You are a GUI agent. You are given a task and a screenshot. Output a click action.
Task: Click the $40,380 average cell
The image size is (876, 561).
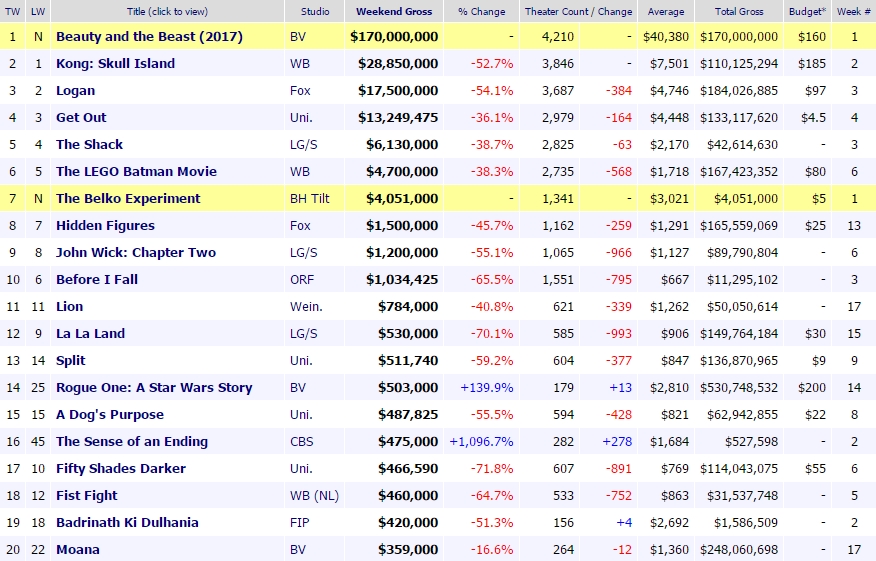[666, 37]
